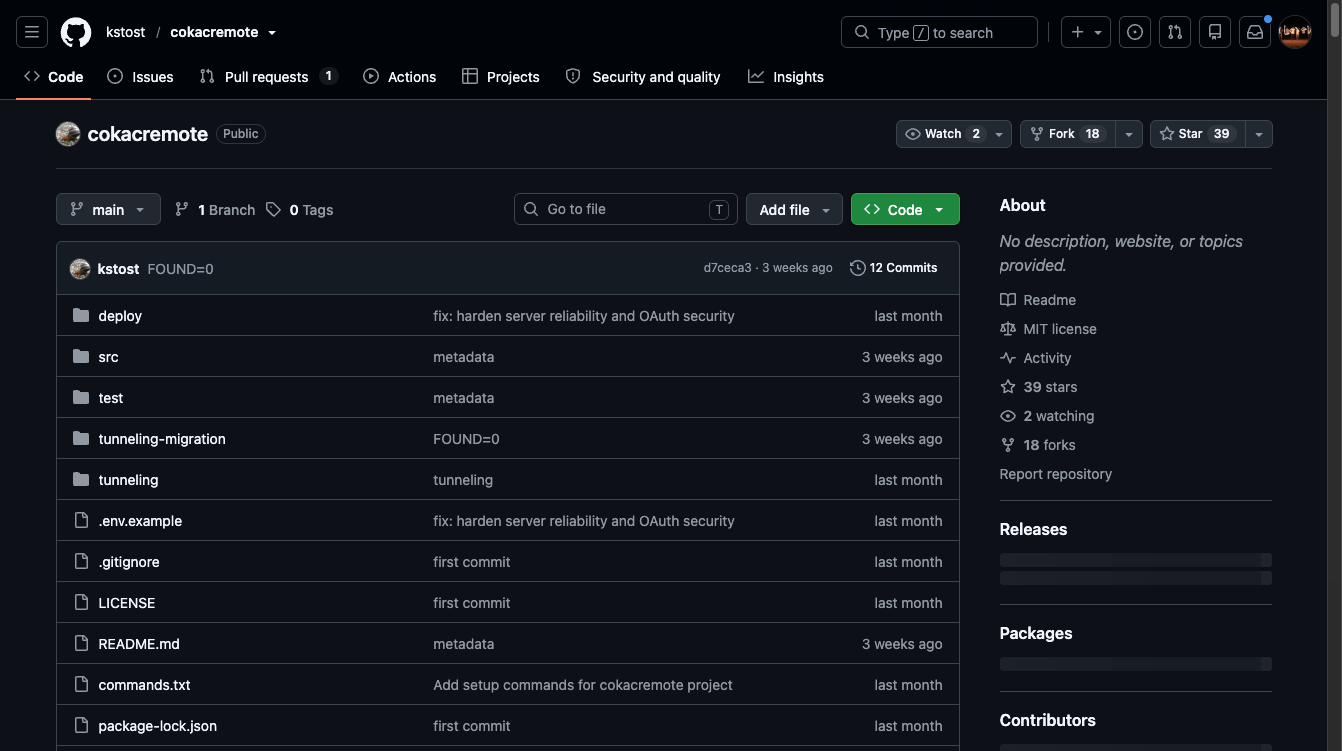
Task: Open the 1 Branch link
Action: point(215,210)
